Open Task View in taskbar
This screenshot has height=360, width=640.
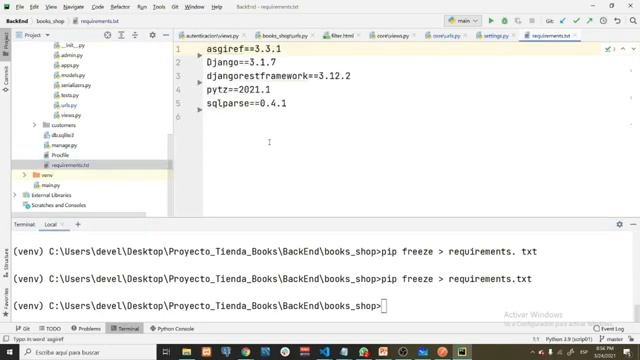[166, 351]
